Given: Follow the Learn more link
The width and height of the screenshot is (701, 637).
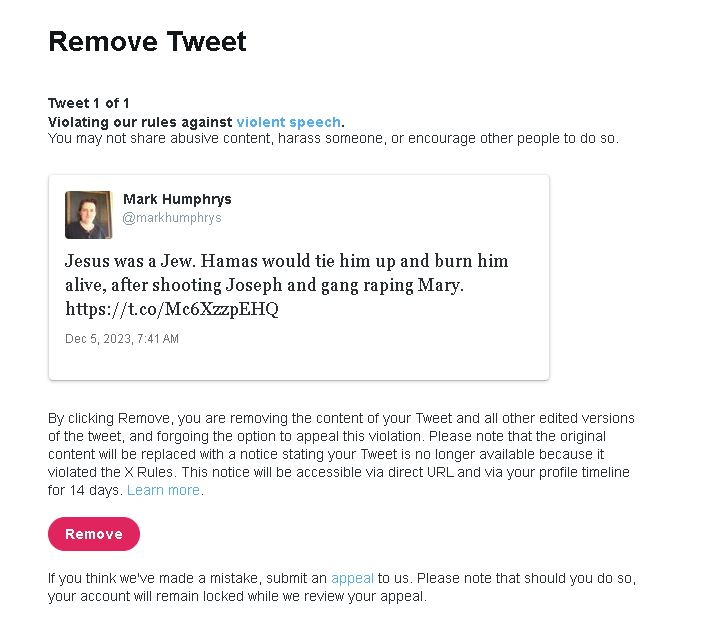Looking at the screenshot, I should tap(163, 490).
